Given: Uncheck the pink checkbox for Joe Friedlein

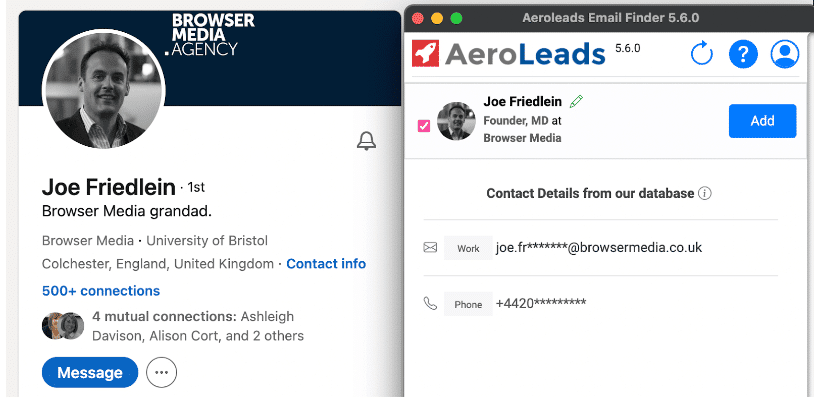Looking at the screenshot, I should point(424,126).
